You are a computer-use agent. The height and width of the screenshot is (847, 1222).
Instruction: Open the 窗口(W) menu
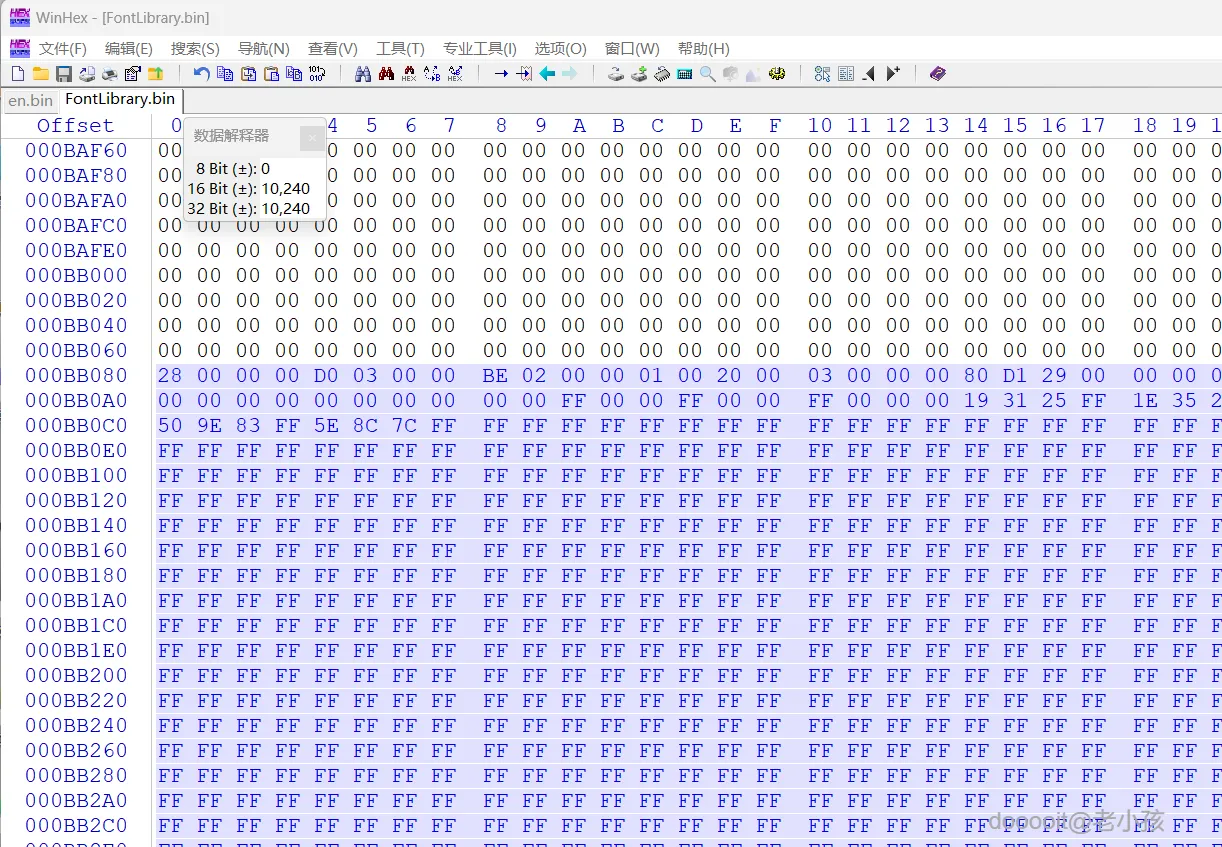tap(632, 48)
